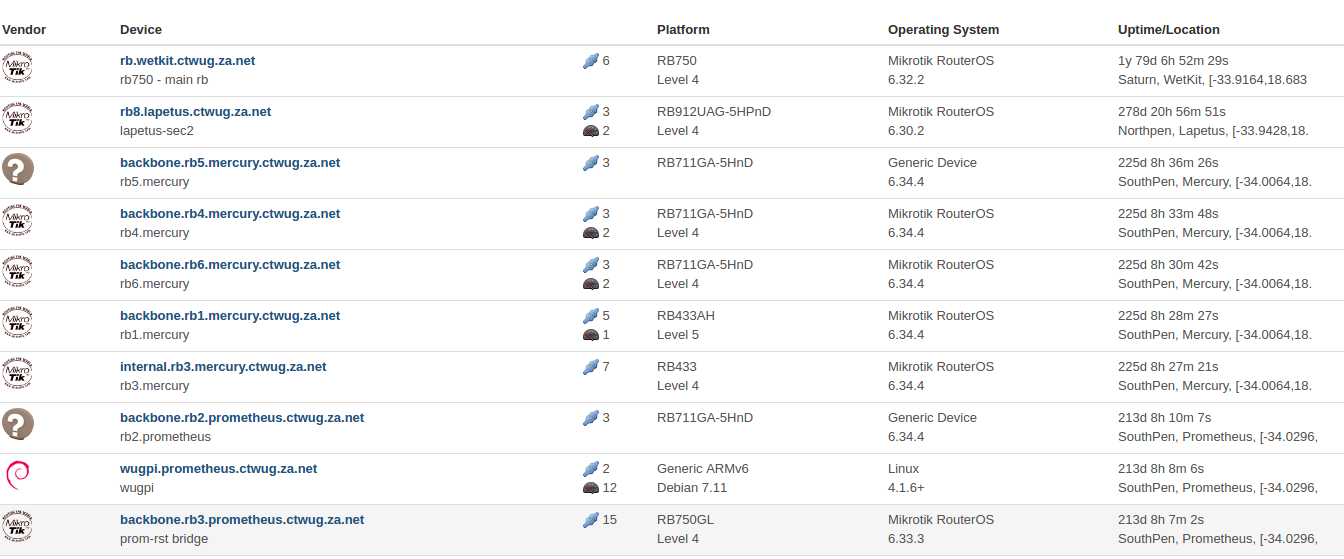Click the Mikrotik vendor logo for rb.wetkit
1344x559 pixels.
(18, 70)
